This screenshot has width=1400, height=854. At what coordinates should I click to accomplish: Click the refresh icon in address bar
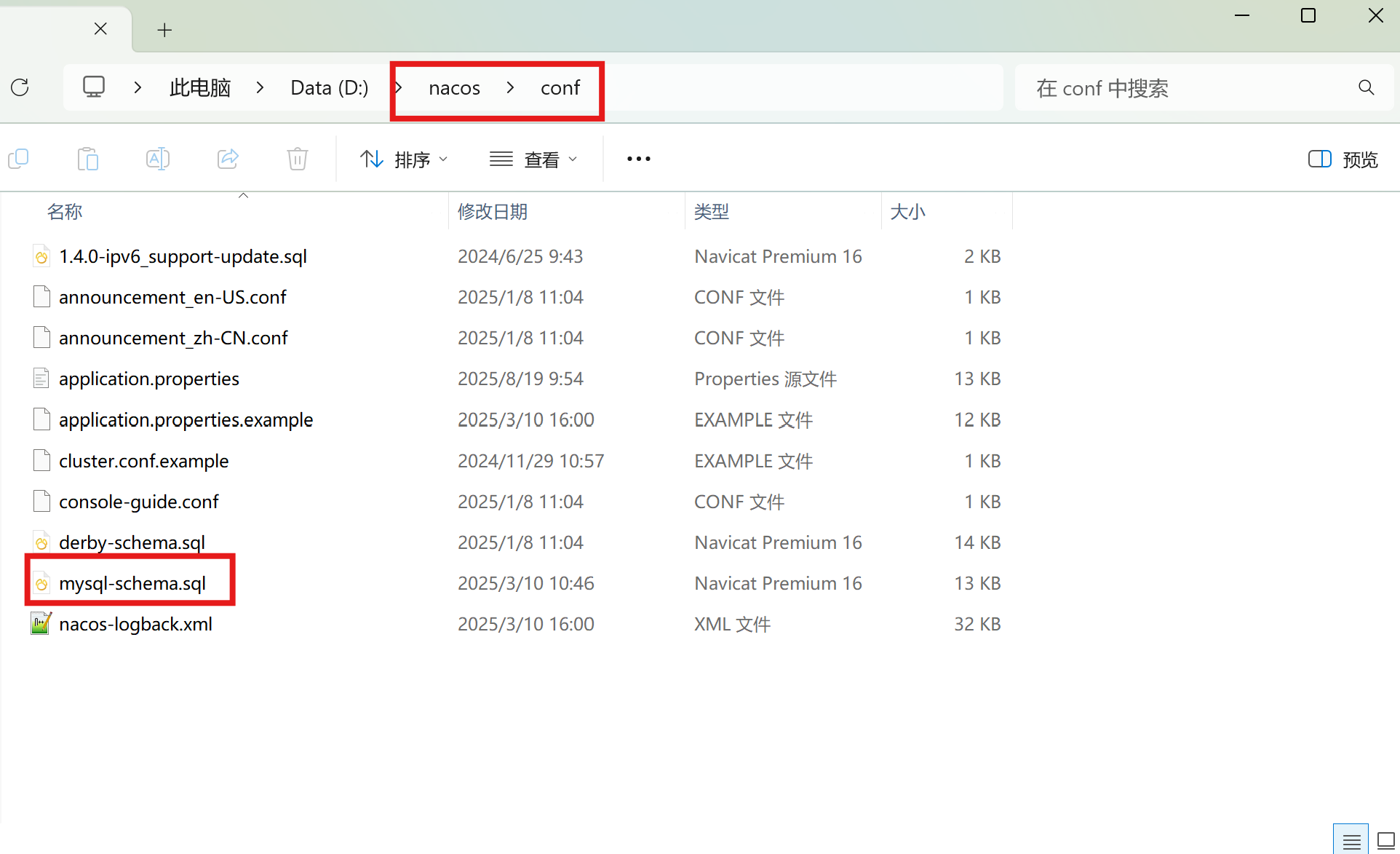(x=20, y=87)
